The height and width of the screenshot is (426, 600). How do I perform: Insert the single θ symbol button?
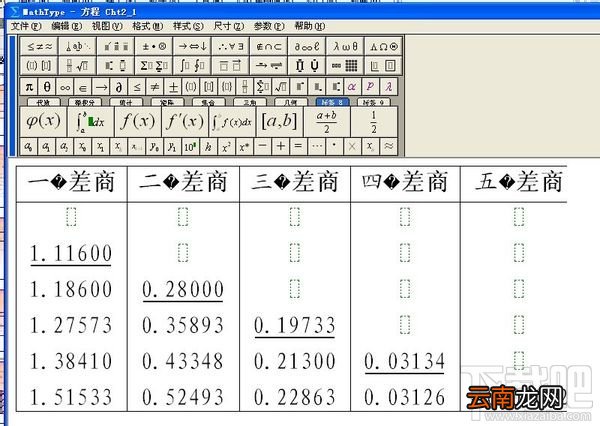(47, 87)
